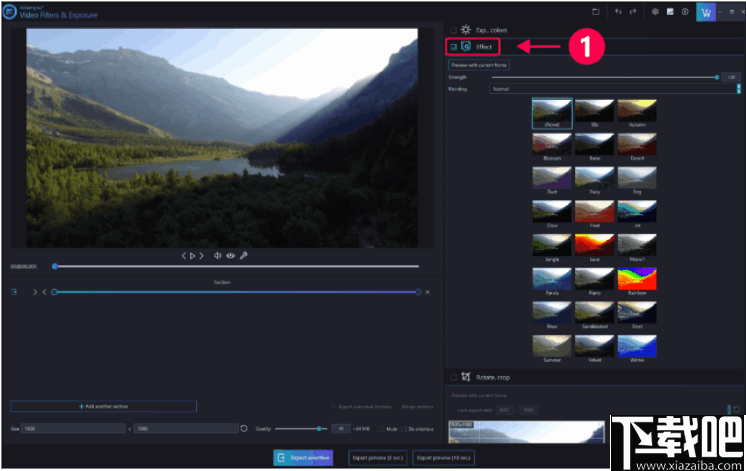
Task: Remove the section with X icon
Action: pyautogui.click(x=427, y=292)
